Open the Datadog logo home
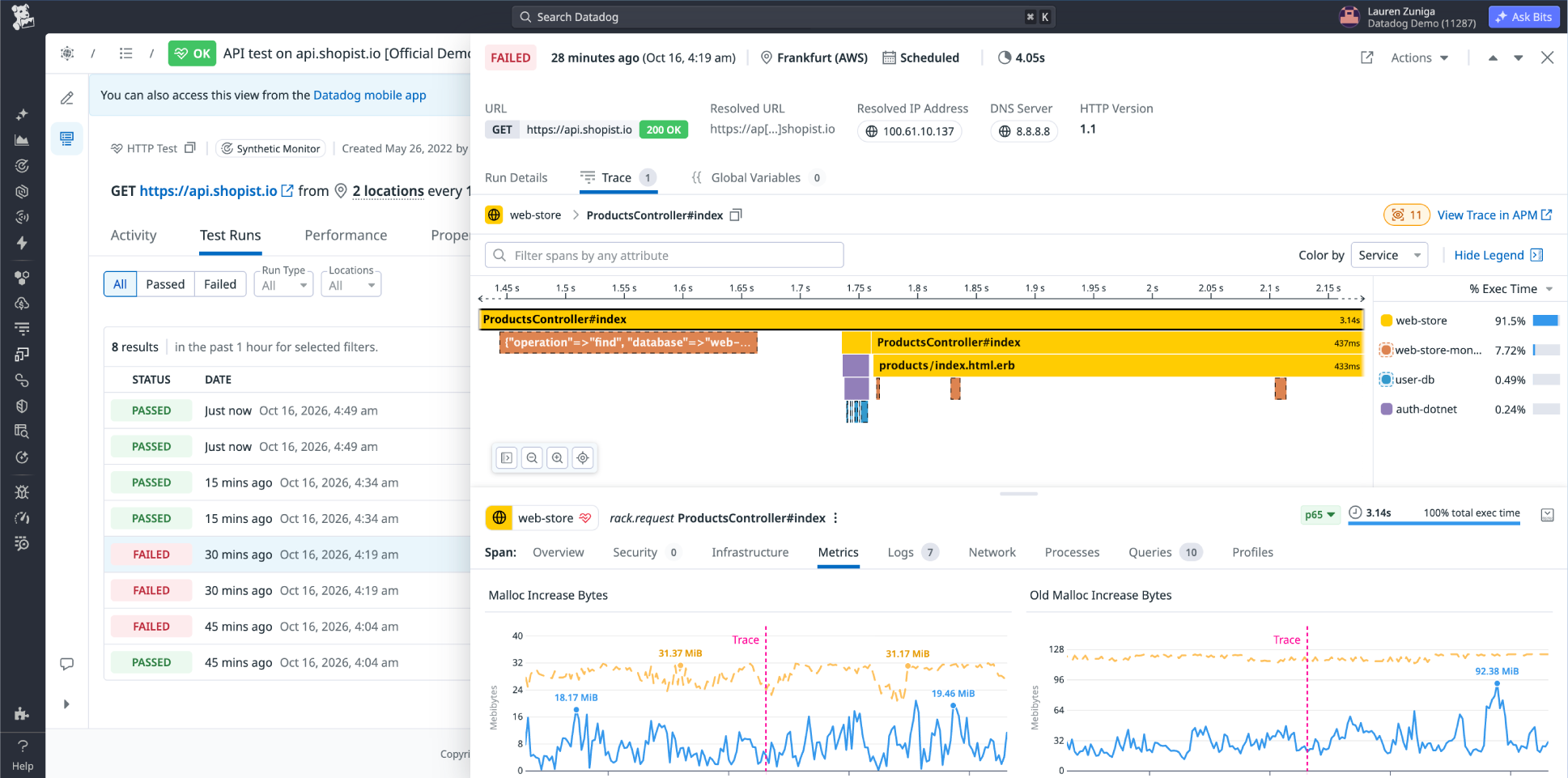This screenshot has width=1568, height=778. pyautogui.click(x=23, y=16)
